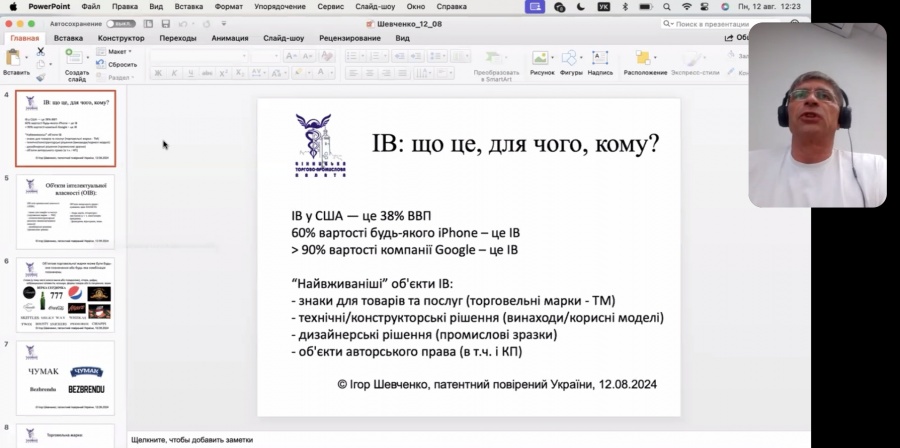Clear all formatting with the eraser A icon
900x448 pixels.
point(327,56)
